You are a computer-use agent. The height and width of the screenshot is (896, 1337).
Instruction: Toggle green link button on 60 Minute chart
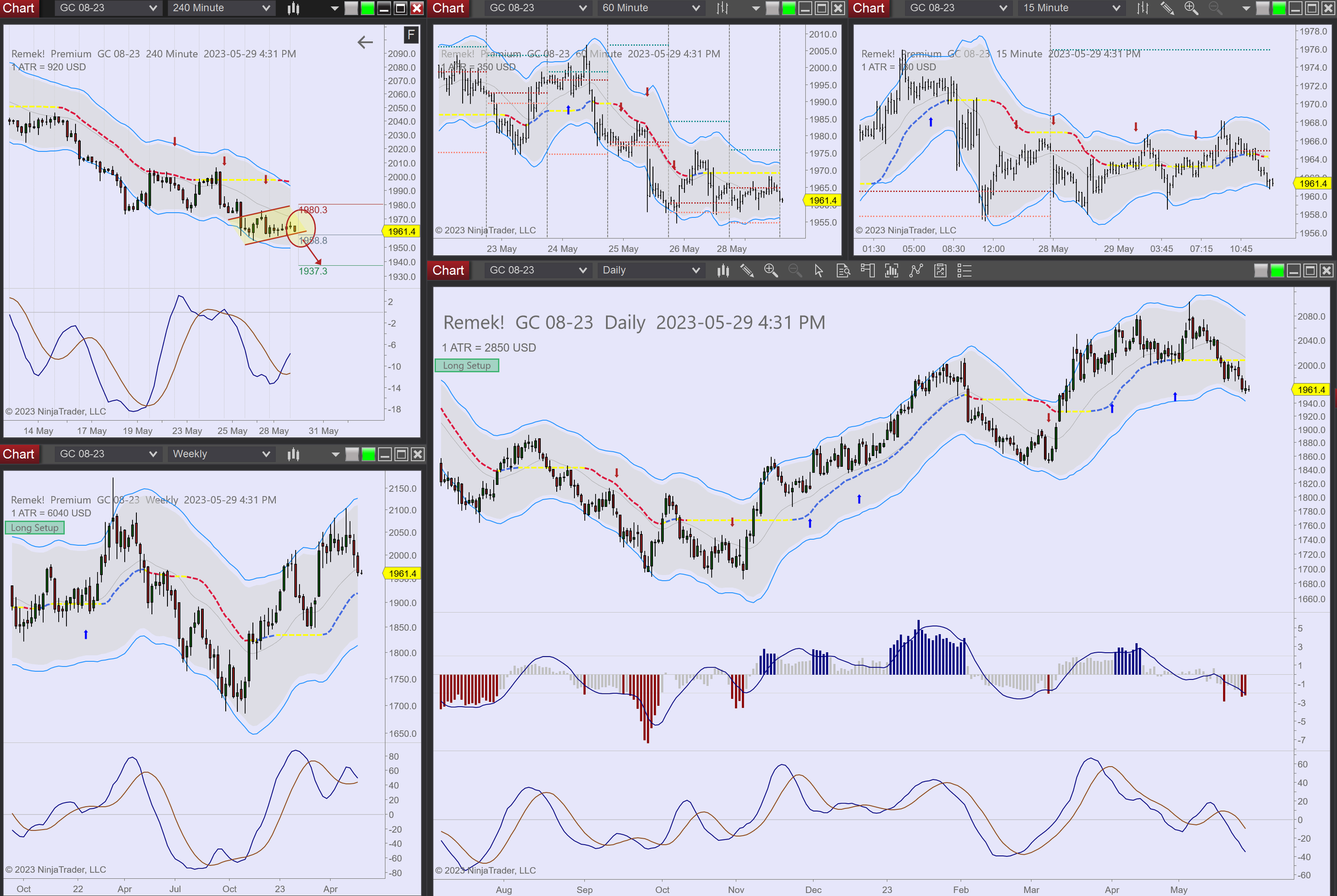[788, 8]
